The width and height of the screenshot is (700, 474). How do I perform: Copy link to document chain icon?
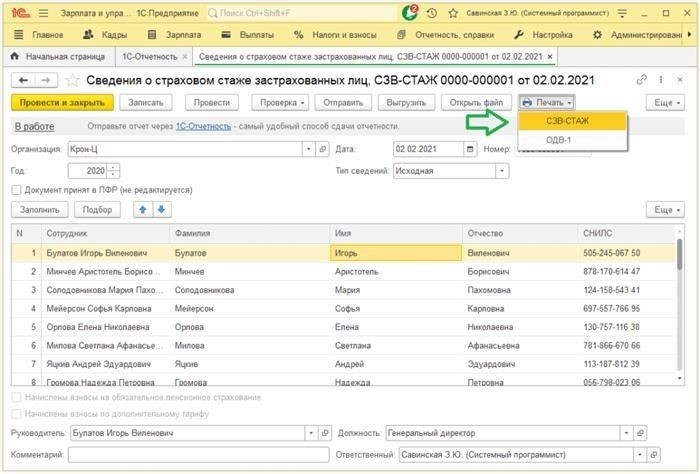coord(642,80)
